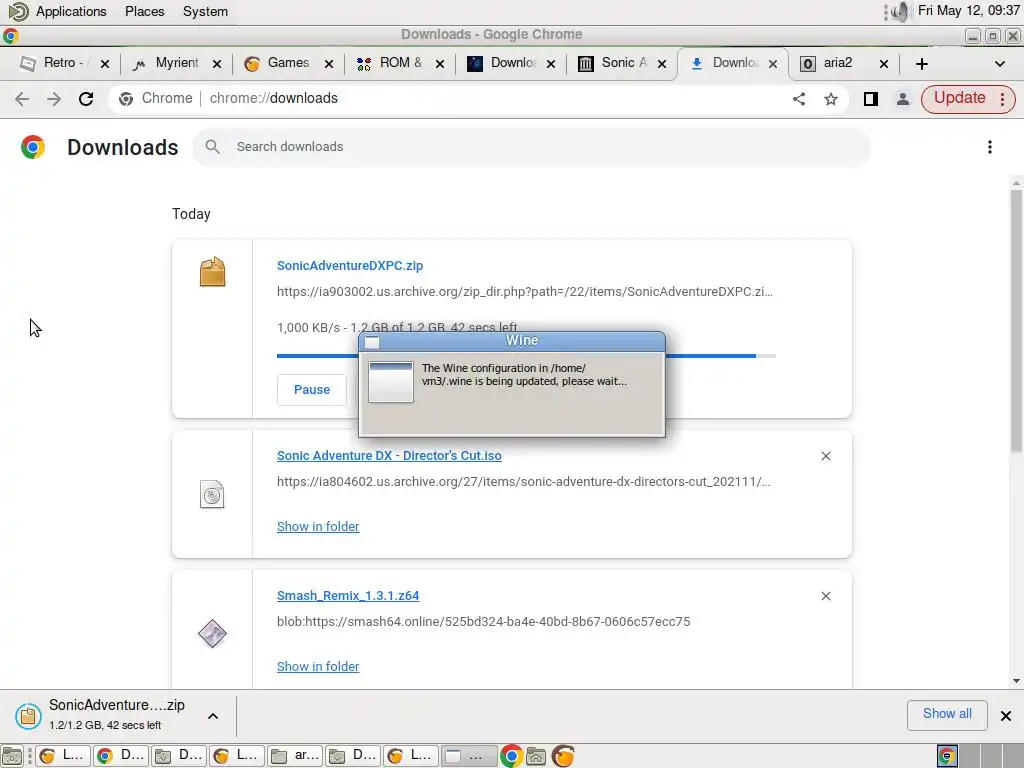Screen dimensions: 1024x768
Task: Bookmark this page with the star icon
Action: pyautogui.click(x=831, y=99)
